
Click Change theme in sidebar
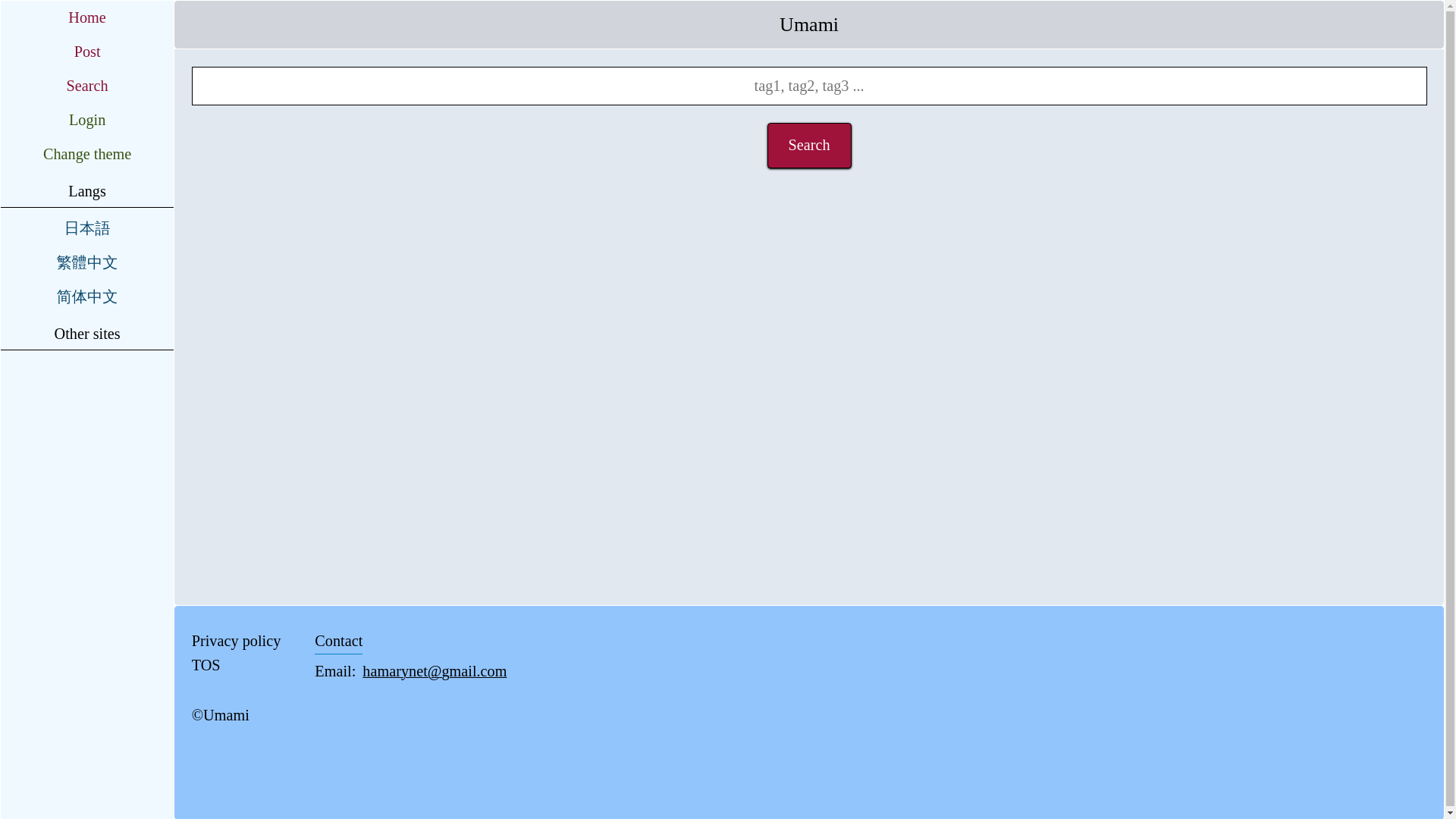coord(86,154)
